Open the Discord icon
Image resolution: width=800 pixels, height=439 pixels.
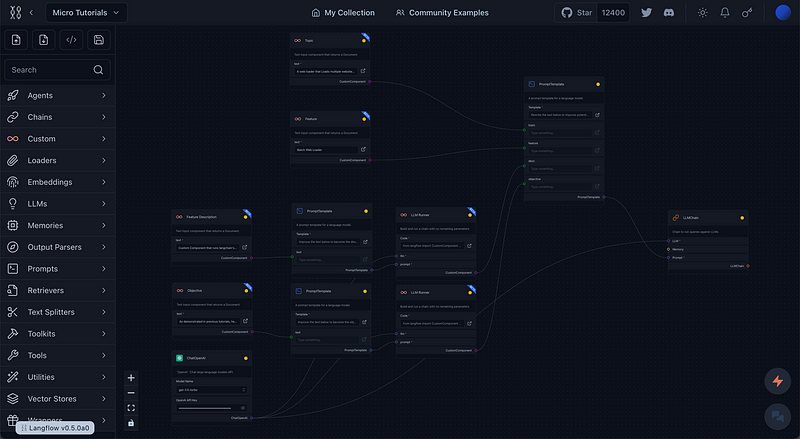tap(669, 13)
